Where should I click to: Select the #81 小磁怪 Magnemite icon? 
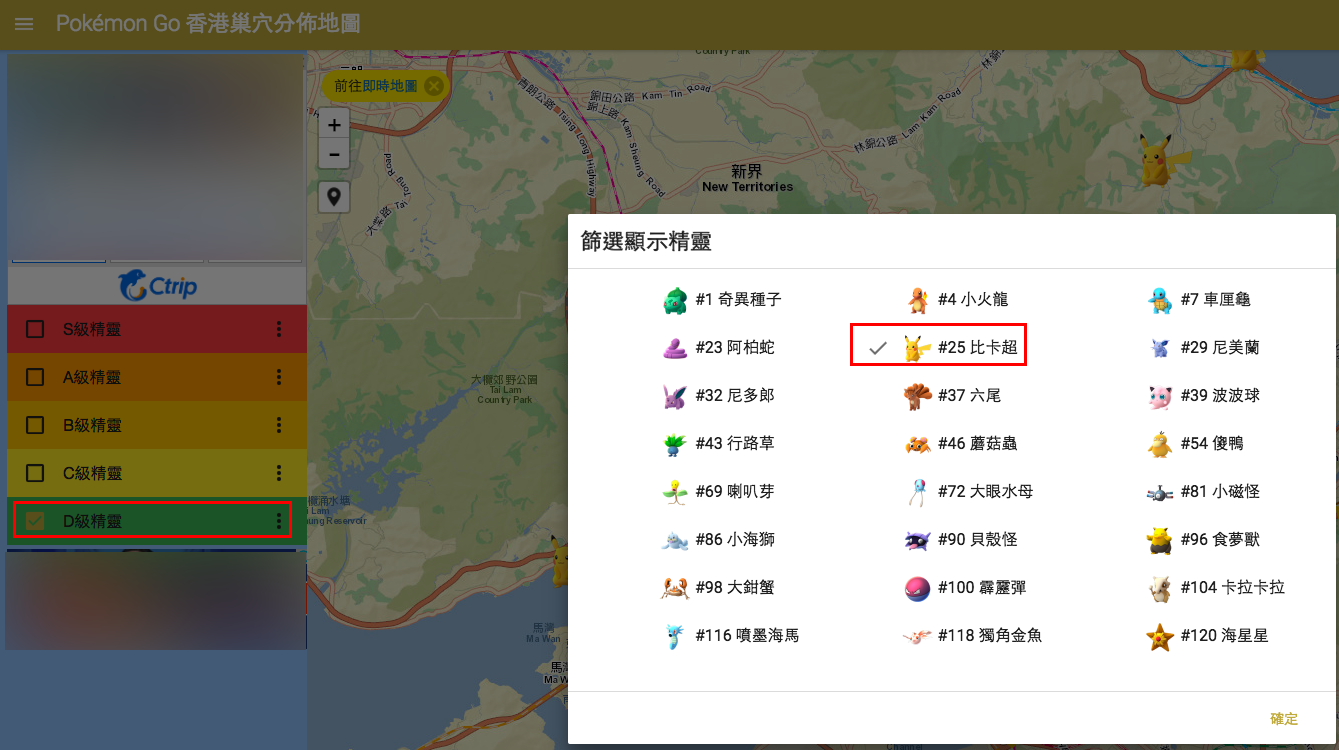coord(1160,492)
